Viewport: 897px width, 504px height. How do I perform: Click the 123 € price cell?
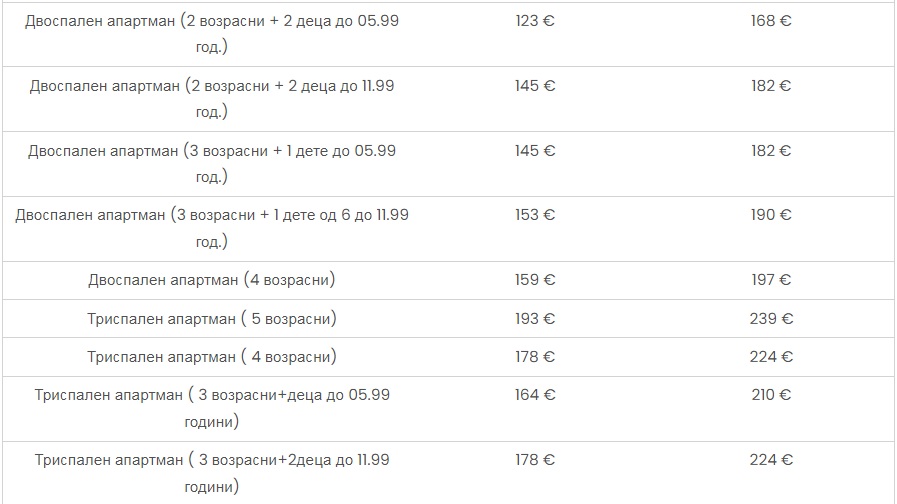click(x=534, y=21)
